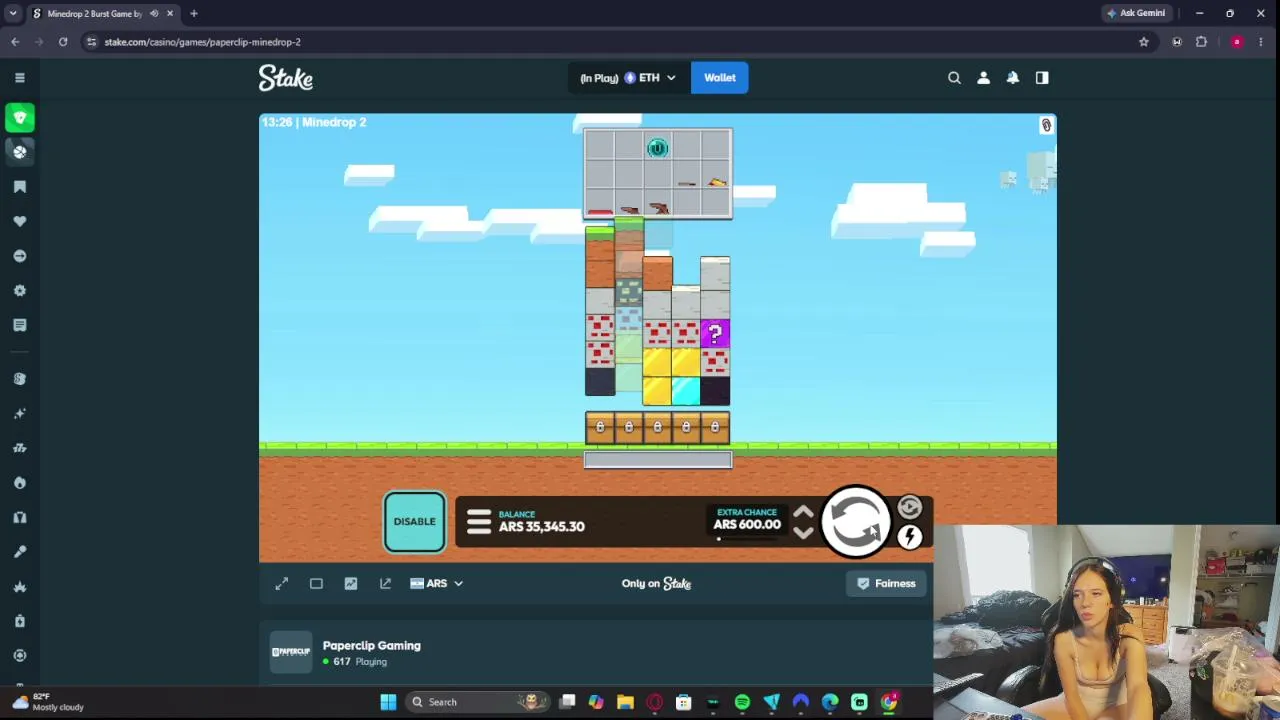The image size is (1280, 720).
Task: Increase the bet with the up arrow
Action: [x=803, y=512]
